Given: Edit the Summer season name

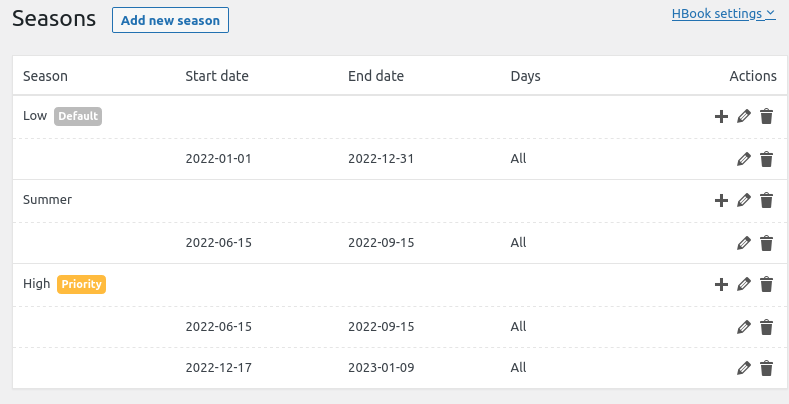Looking at the screenshot, I should (x=743, y=200).
